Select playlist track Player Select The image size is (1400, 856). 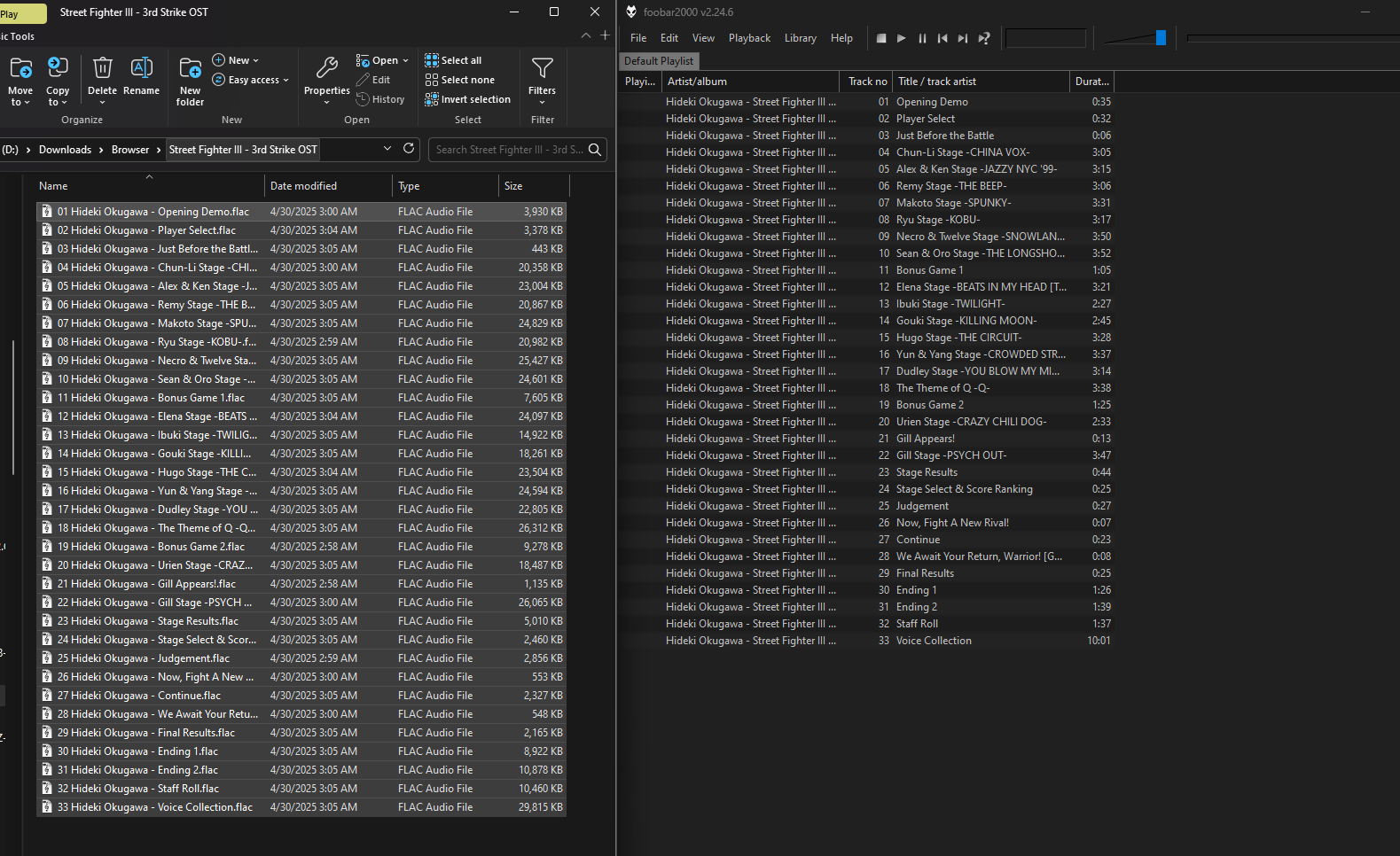coord(866,119)
